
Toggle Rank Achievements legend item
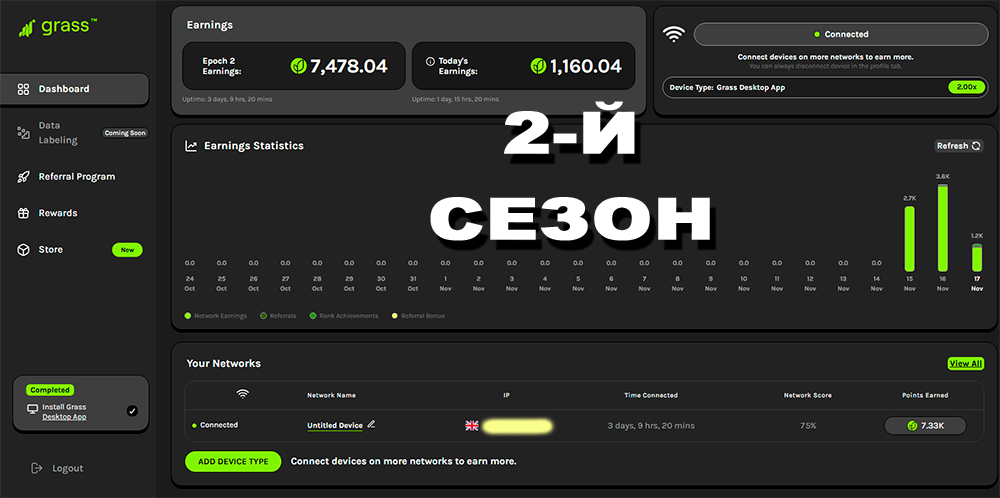344,316
